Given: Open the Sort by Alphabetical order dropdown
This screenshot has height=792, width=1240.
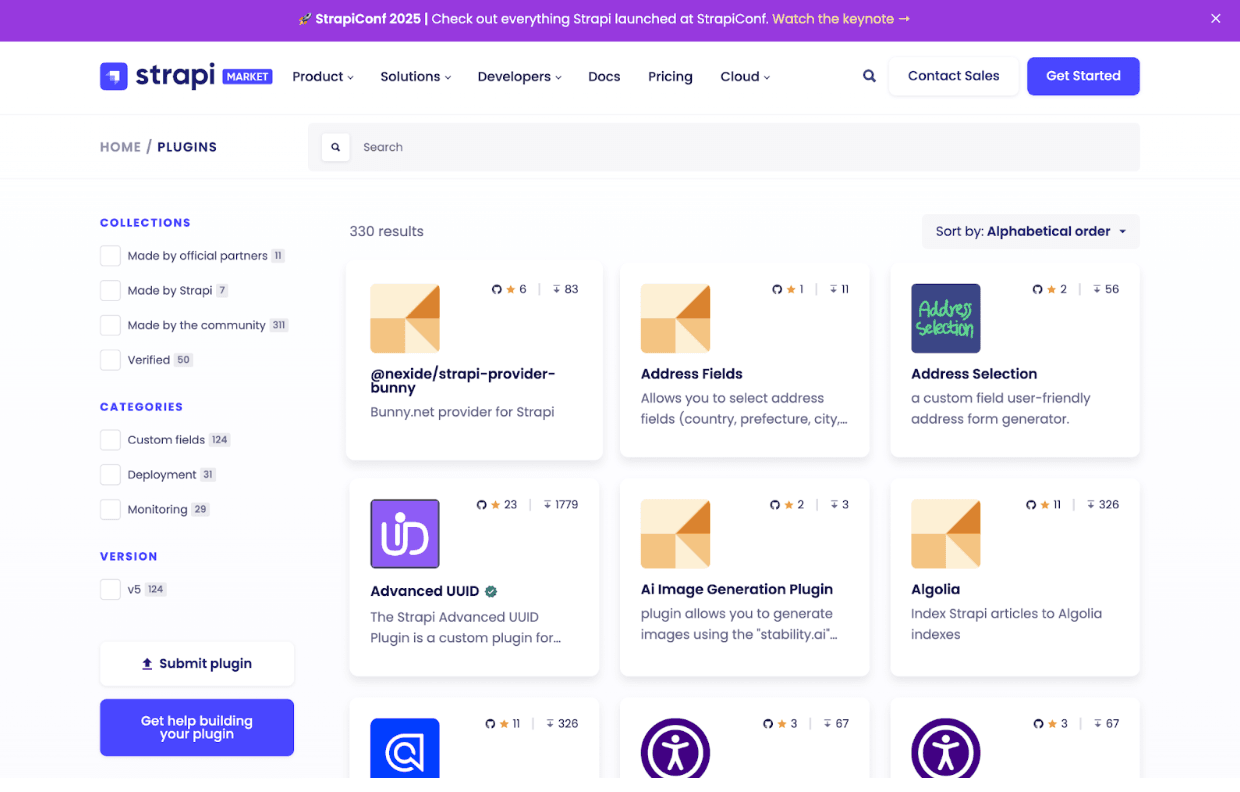Looking at the screenshot, I should coord(1031,231).
